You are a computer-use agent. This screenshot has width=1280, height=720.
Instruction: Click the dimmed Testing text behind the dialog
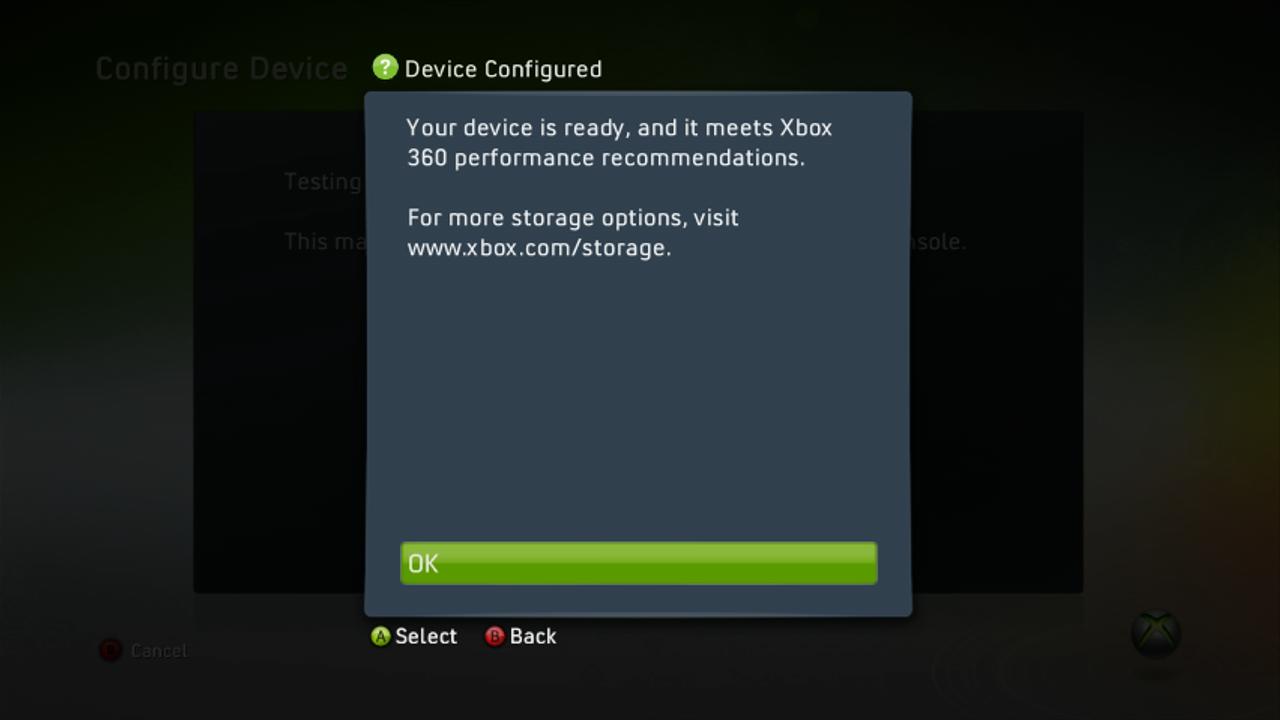[x=323, y=182]
